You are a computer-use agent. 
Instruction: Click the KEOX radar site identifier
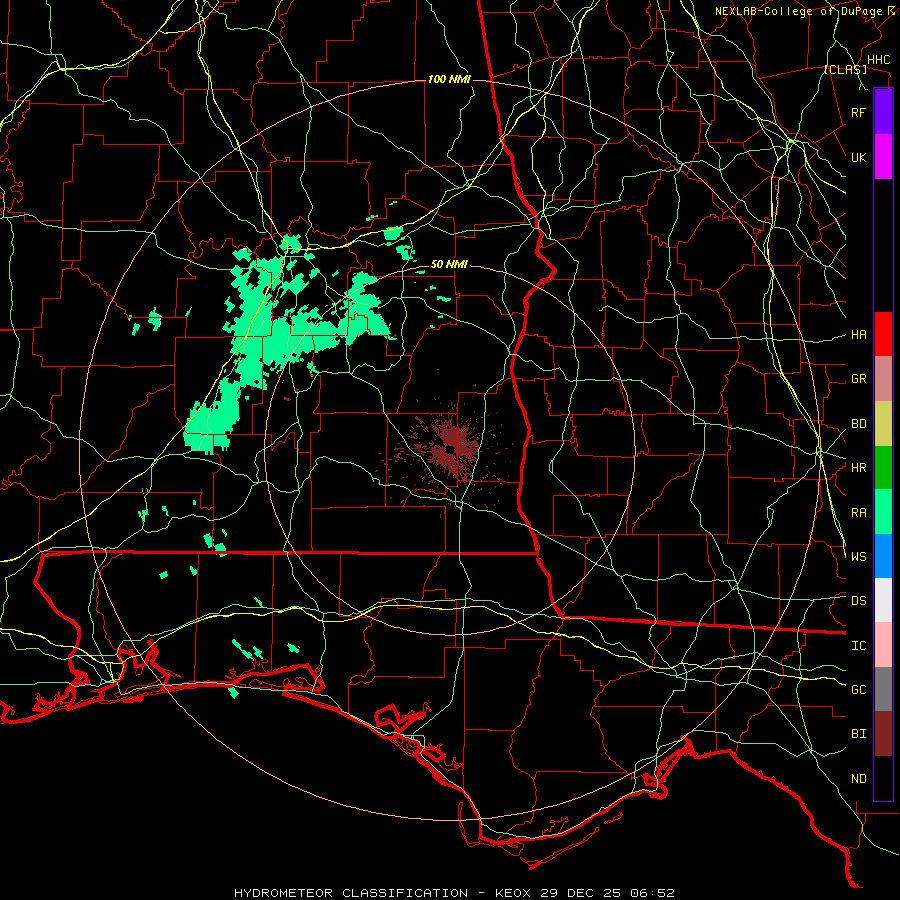point(515,893)
